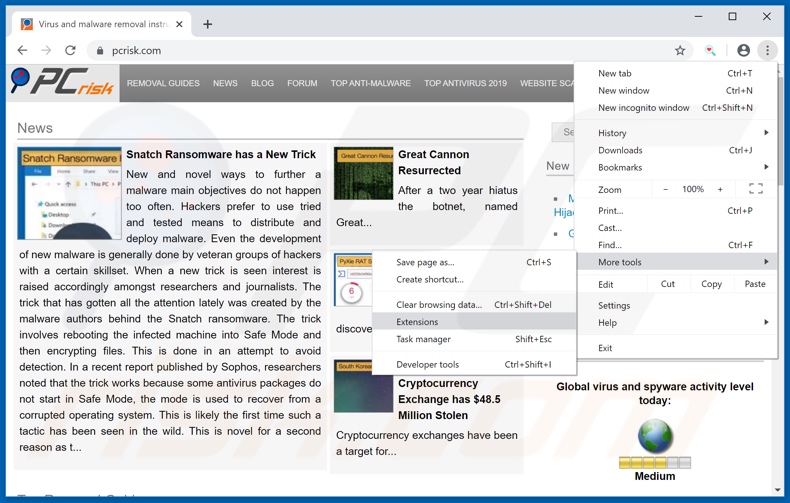Select Create shortcut... option
Viewport: 790px width, 503px height.
pos(474,279)
